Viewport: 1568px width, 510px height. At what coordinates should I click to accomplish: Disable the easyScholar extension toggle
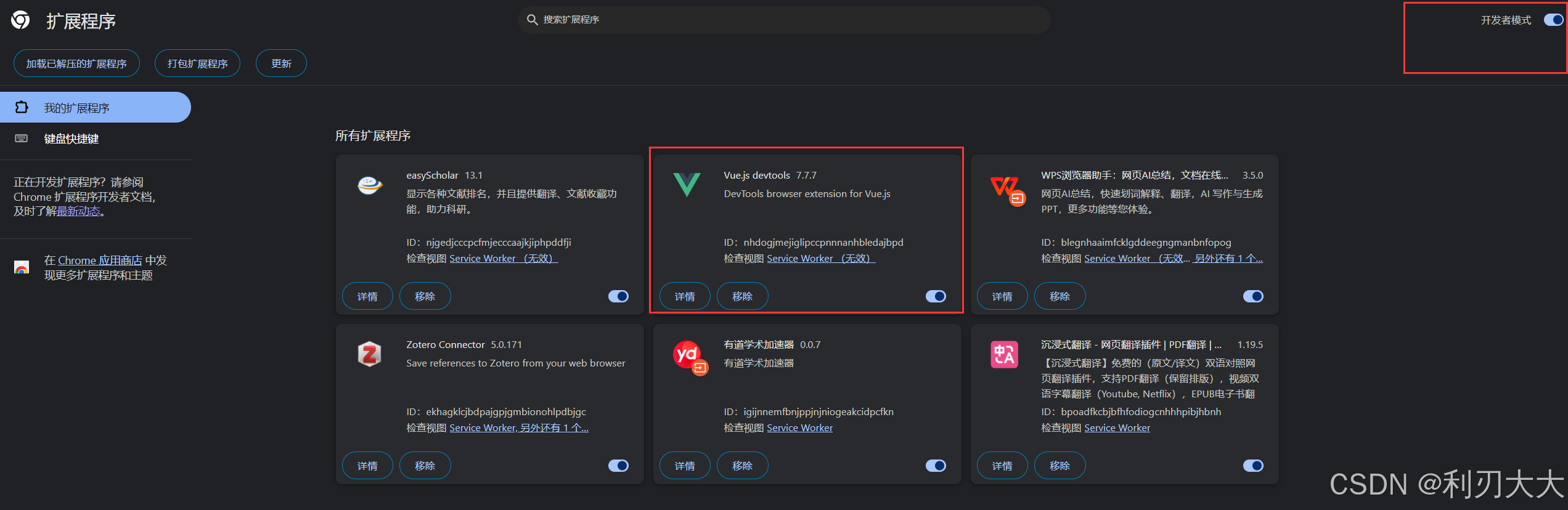(618, 296)
